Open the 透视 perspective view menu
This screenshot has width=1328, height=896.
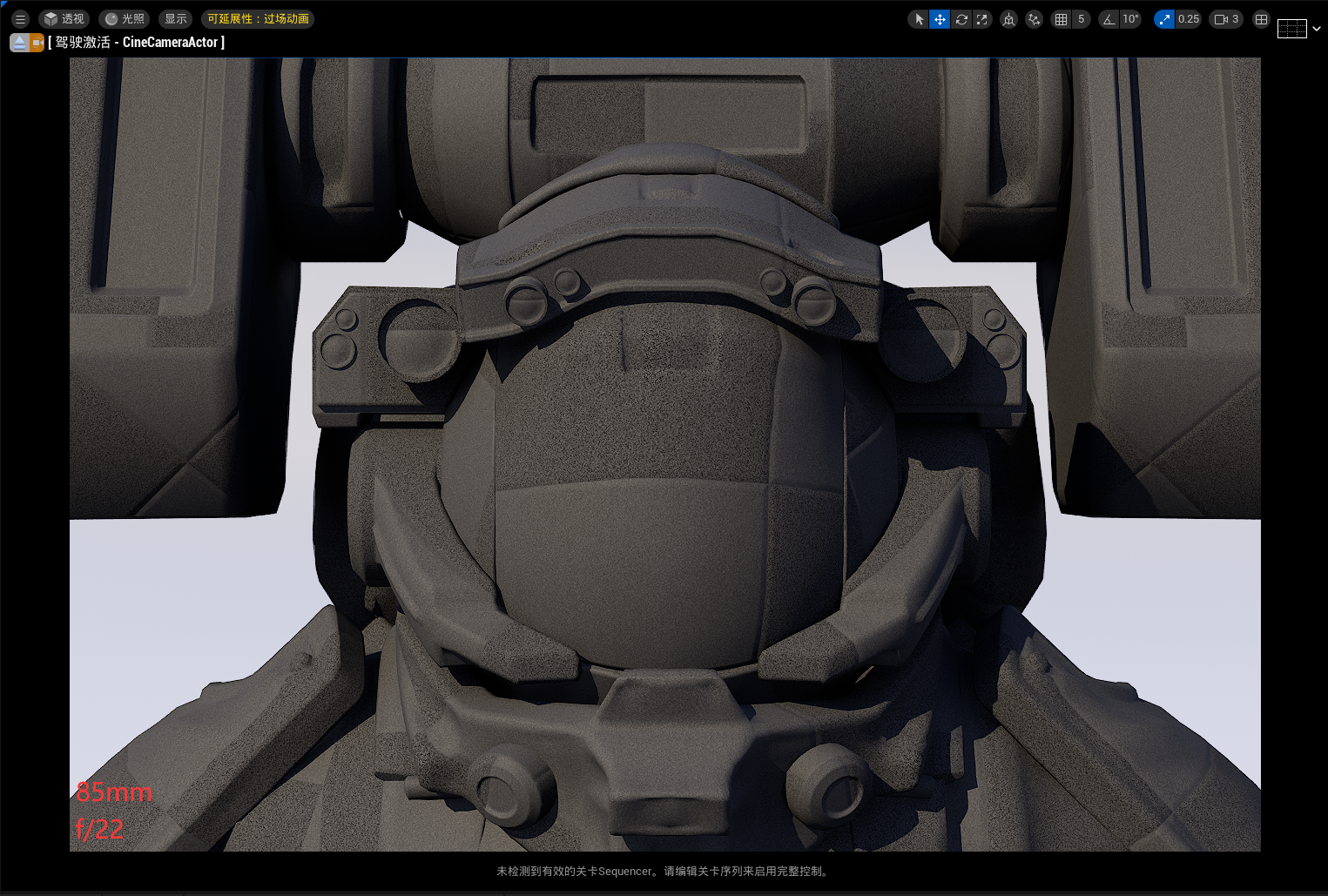[64, 19]
